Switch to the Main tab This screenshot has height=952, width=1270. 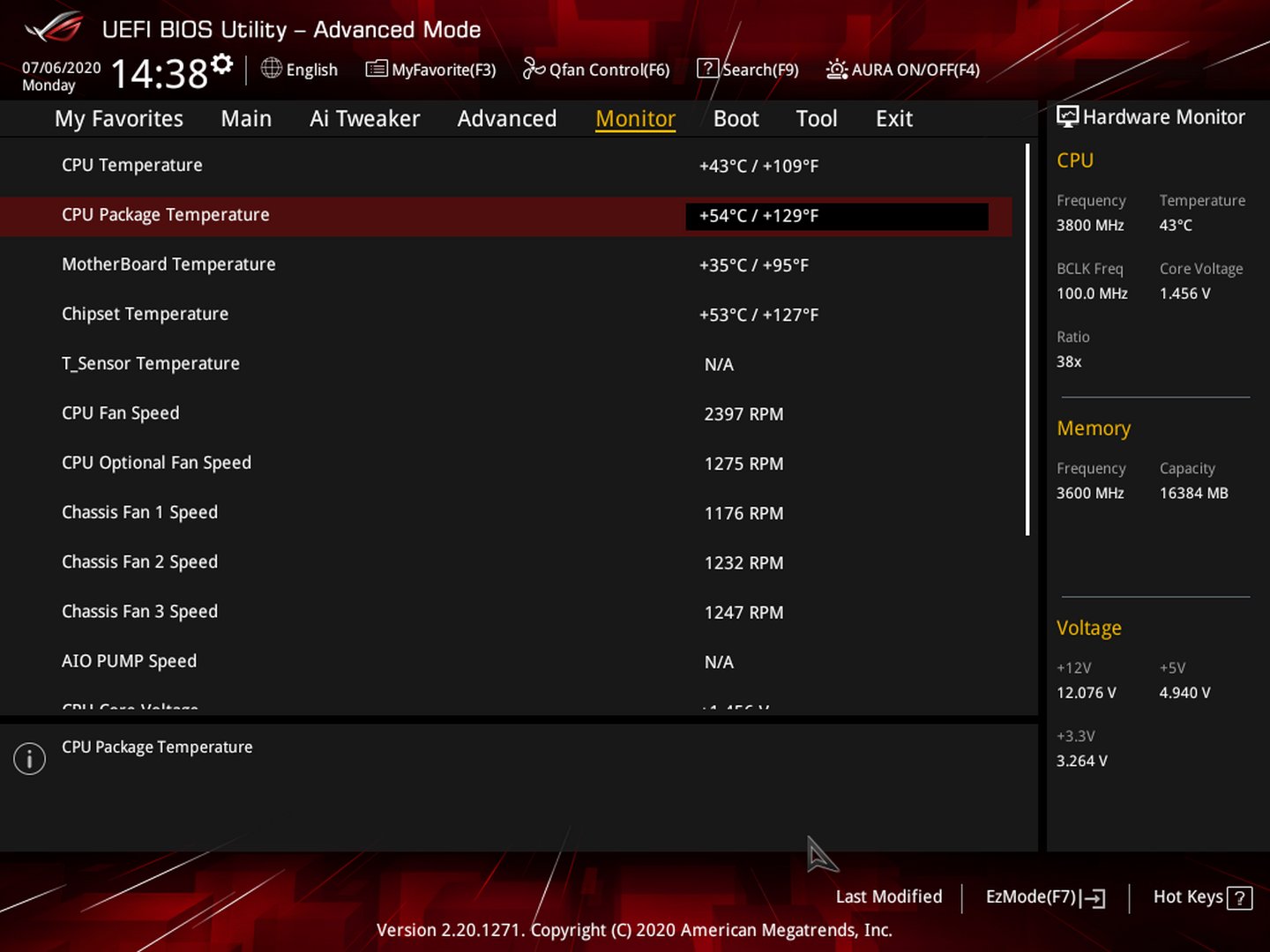pyautogui.click(x=246, y=119)
